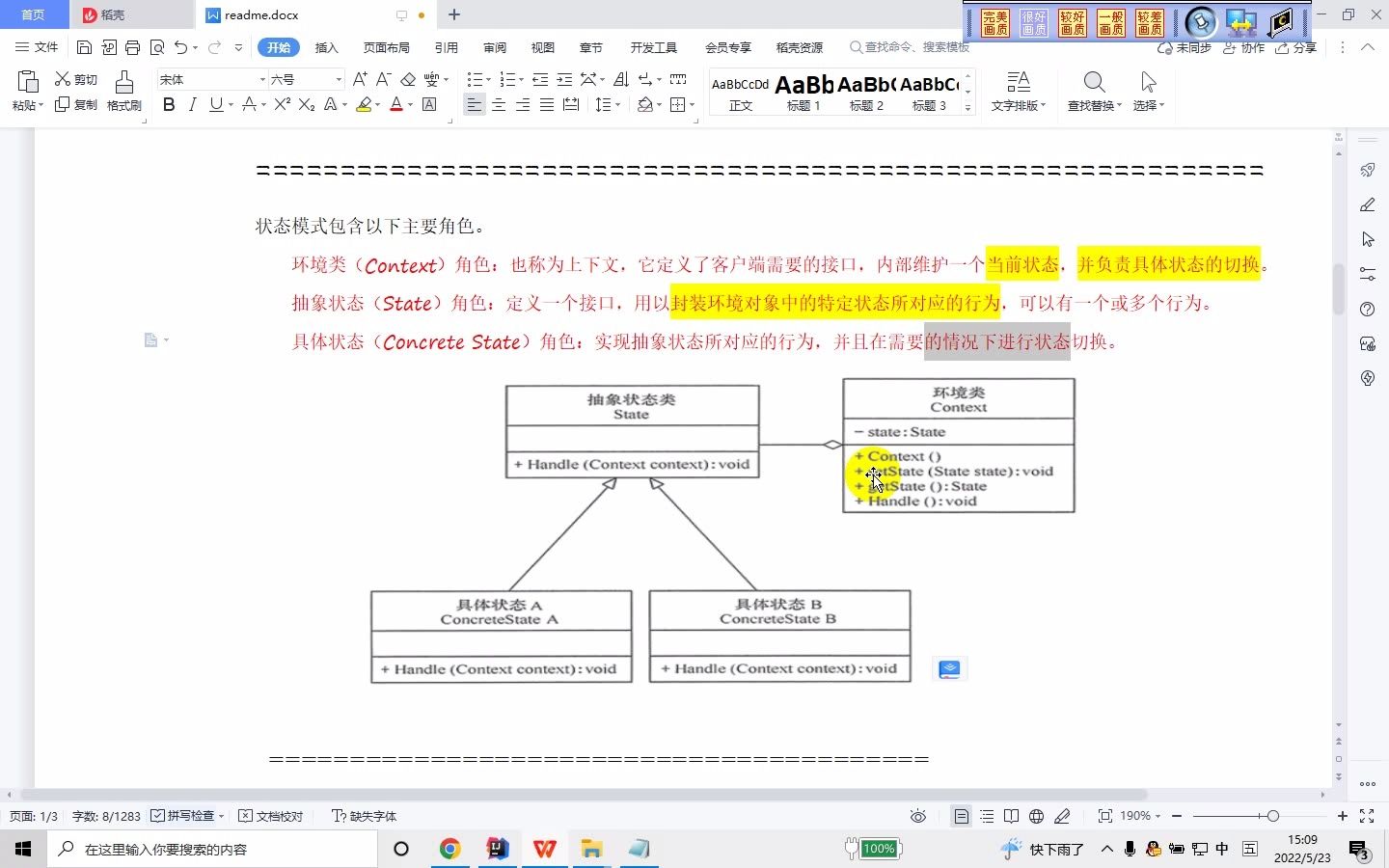Toggle italic formatting

coord(192,105)
